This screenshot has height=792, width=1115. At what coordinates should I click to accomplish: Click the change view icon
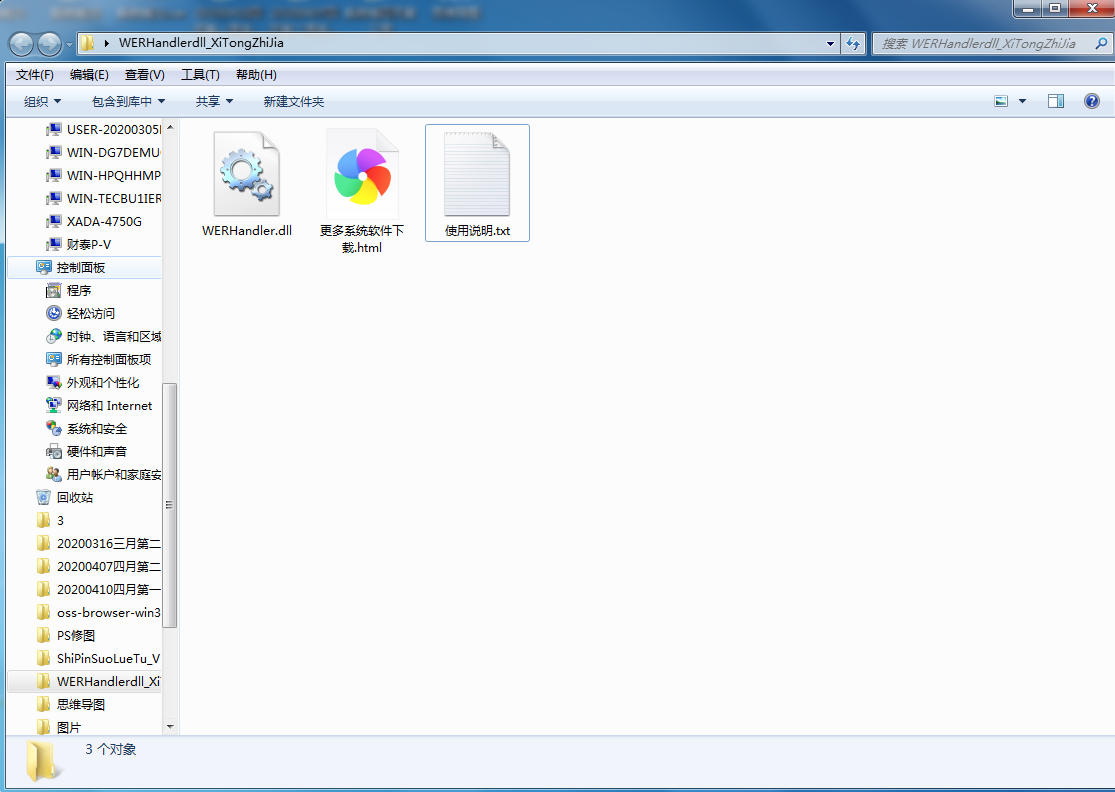[x=1001, y=102]
